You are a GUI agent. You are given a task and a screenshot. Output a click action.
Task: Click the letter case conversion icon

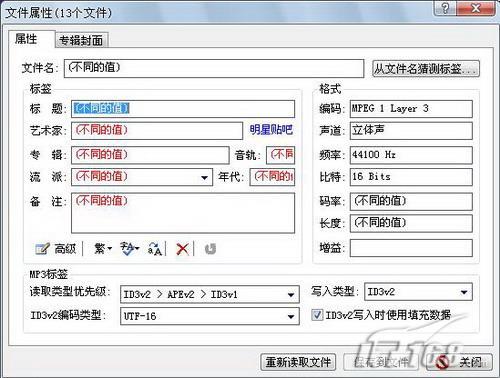pyautogui.click(x=155, y=249)
